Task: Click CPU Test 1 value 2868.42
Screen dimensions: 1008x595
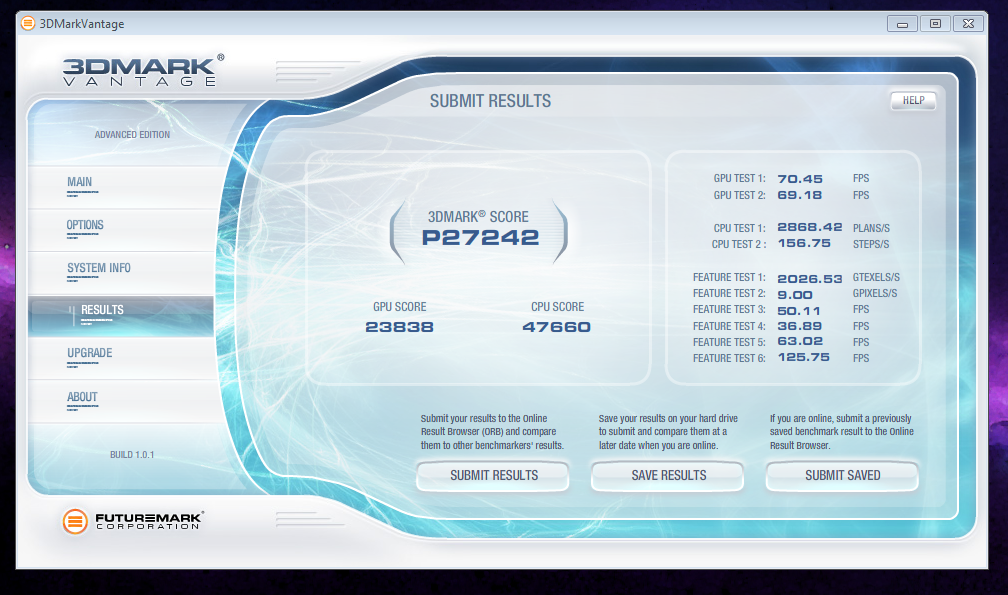Action: coord(810,227)
